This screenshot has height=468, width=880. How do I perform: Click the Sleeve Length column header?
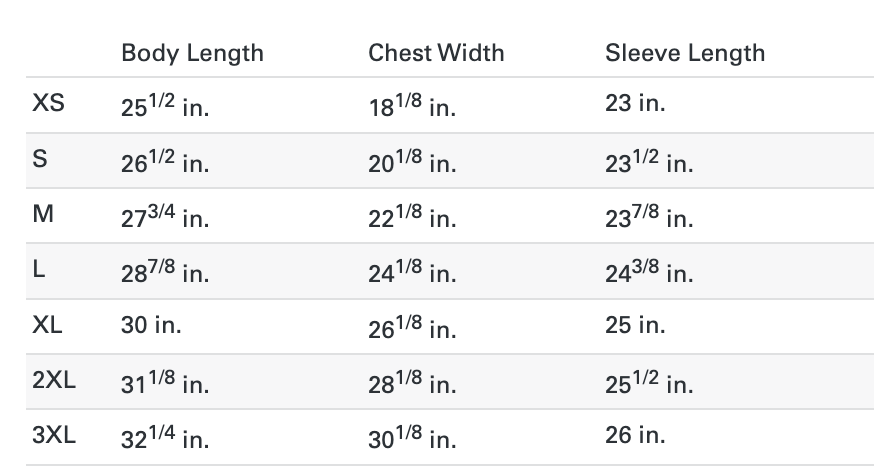tap(685, 53)
